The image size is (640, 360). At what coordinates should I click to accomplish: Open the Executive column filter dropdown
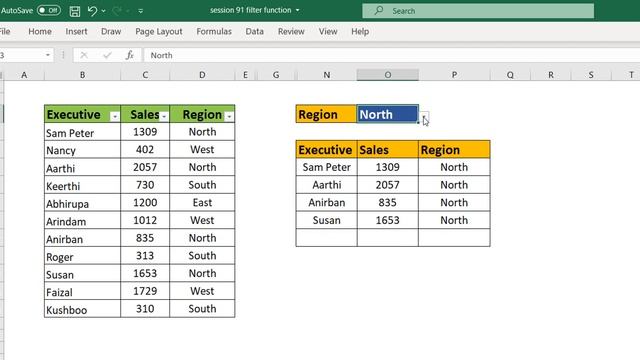[115, 117]
